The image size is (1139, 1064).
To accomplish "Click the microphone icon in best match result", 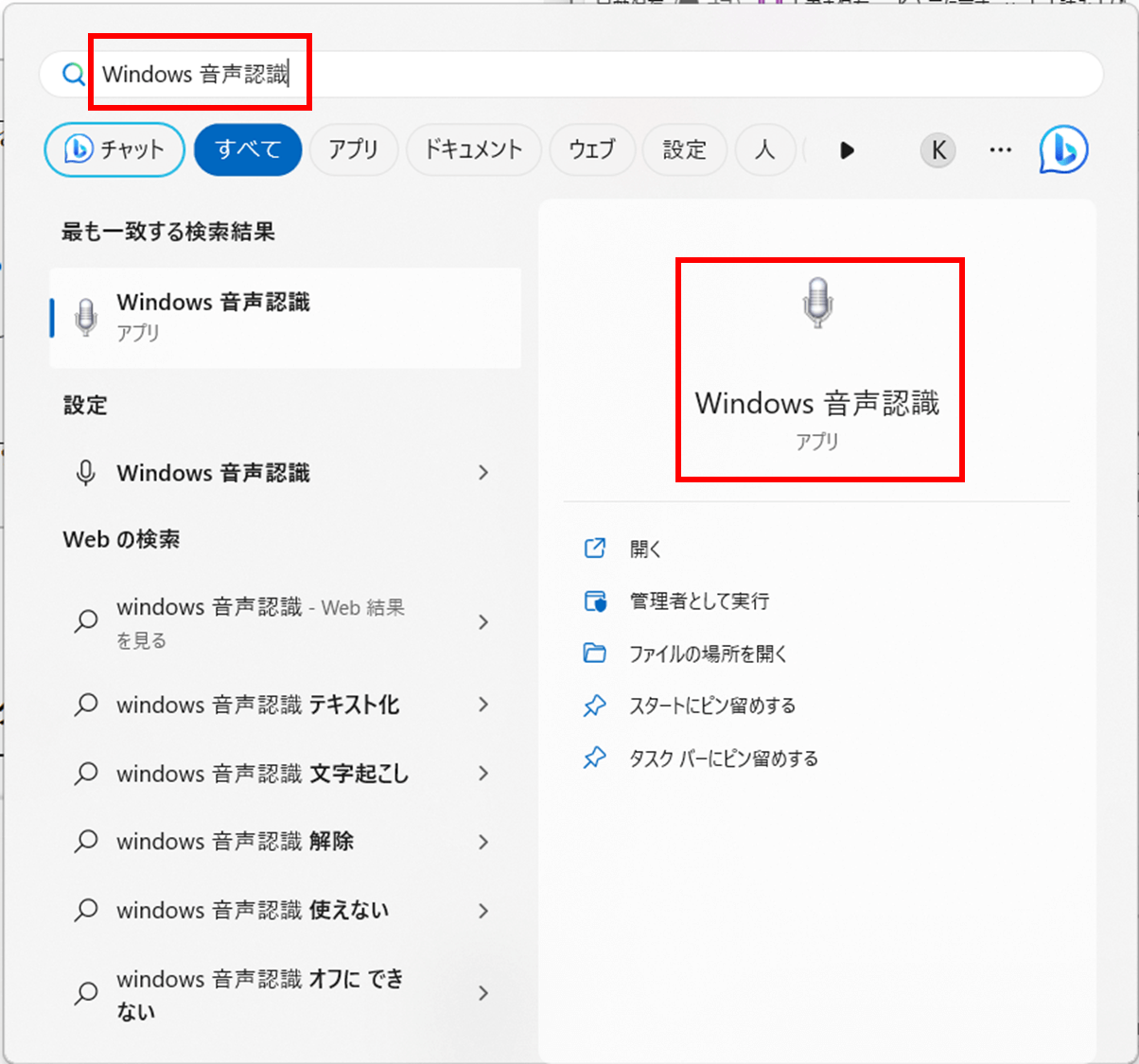I will (86, 317).
